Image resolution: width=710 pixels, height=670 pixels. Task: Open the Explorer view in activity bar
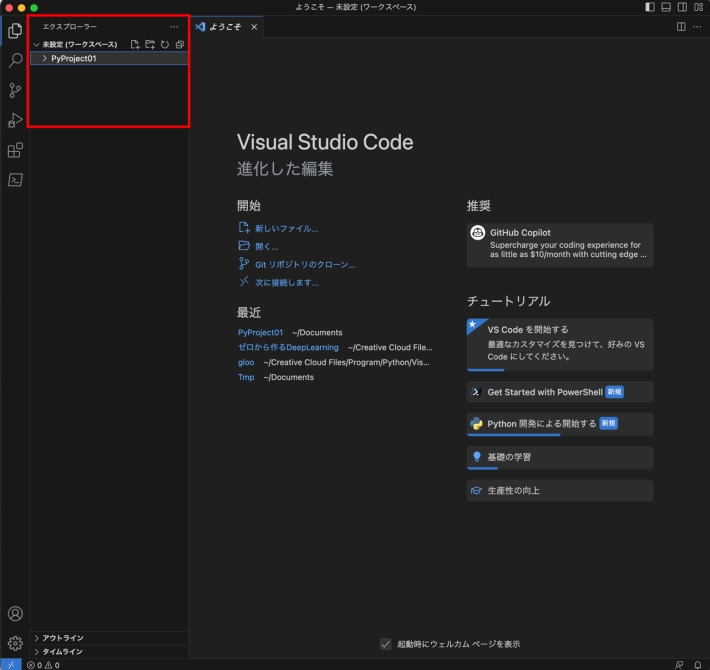click(15, 31)
